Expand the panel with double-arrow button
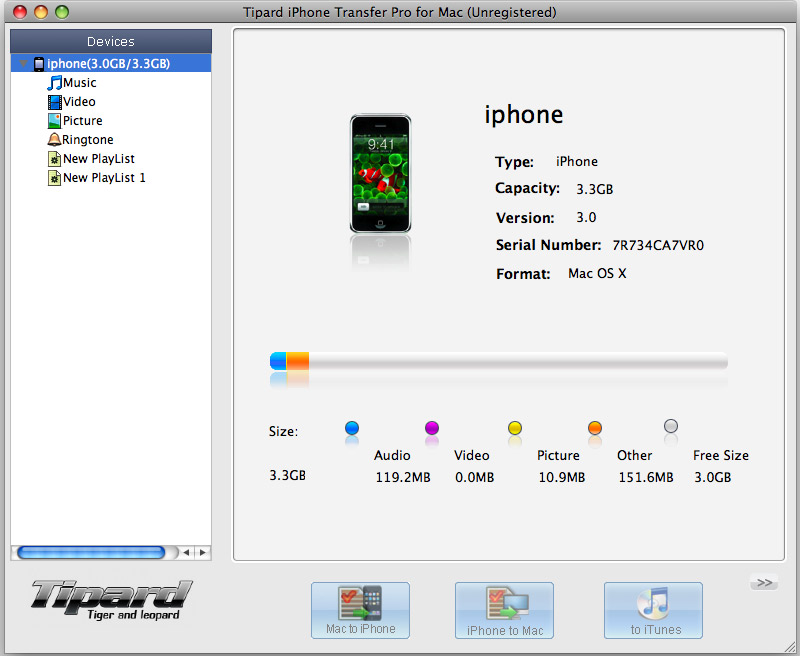800x656 pixels. [763, 583]
